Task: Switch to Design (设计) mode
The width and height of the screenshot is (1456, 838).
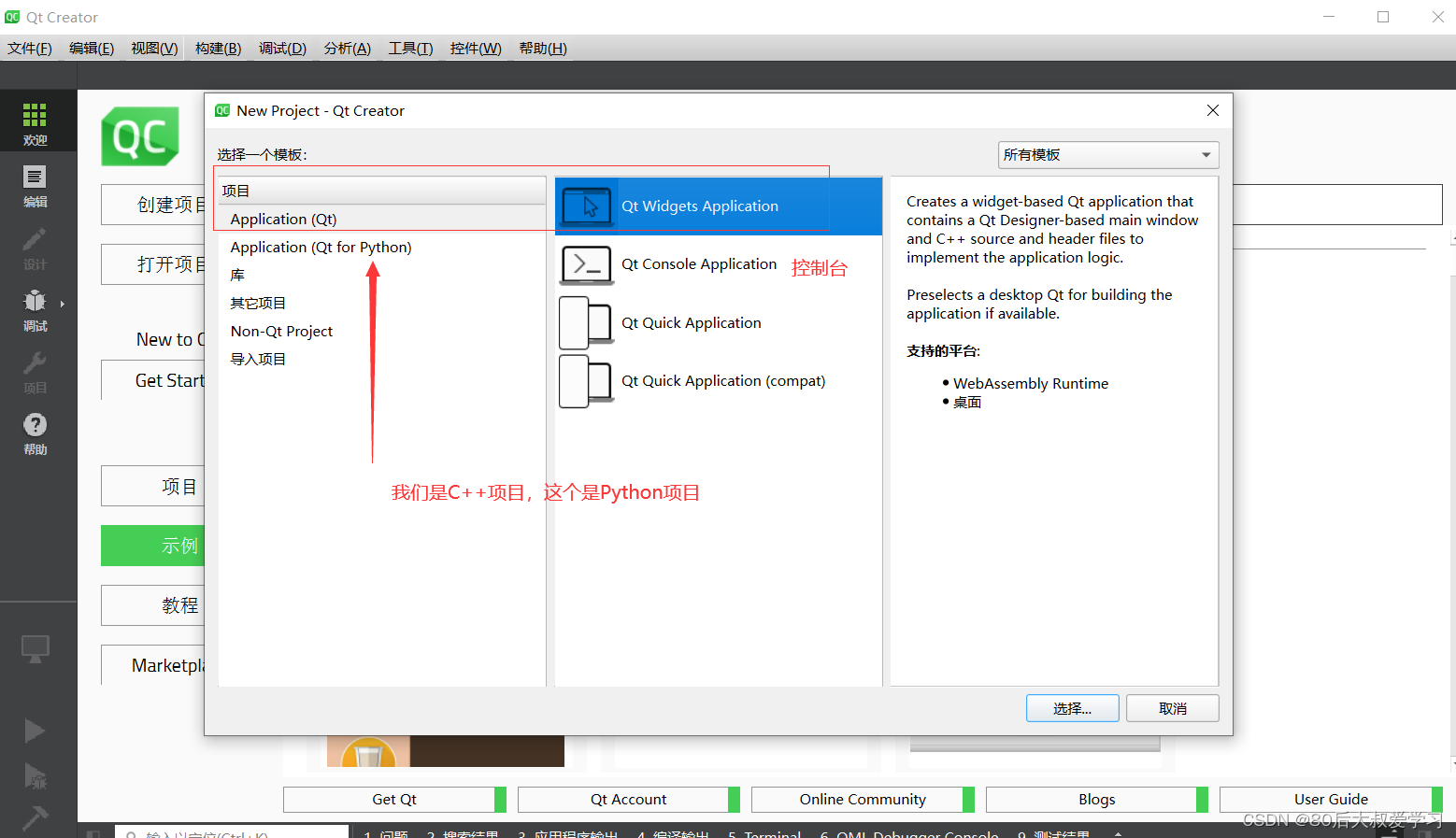Action: coord(35,249)
